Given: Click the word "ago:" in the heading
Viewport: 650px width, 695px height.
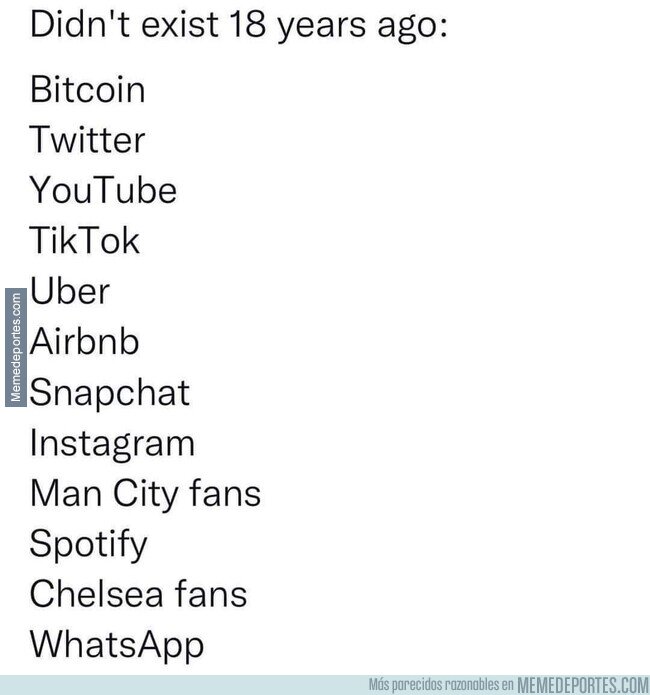Looking at the screenshot, I should coord(412,27).
